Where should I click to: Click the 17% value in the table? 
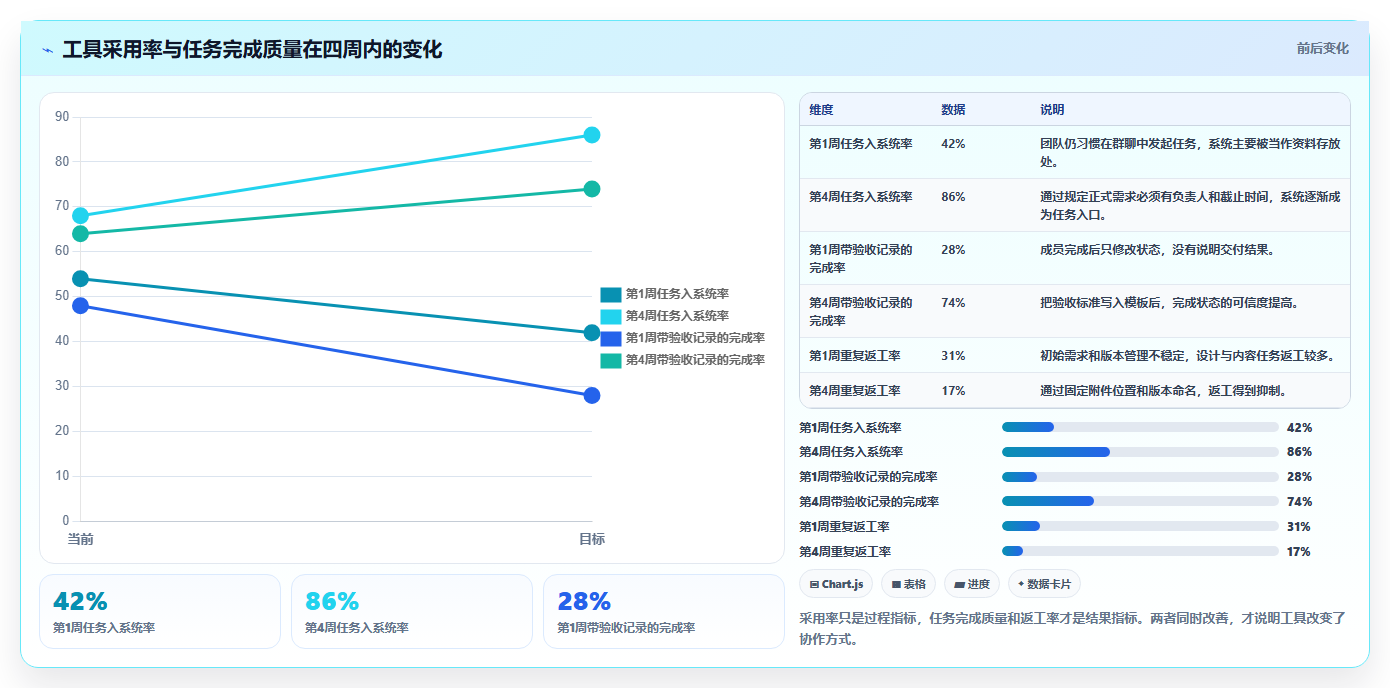click(953, 391)
